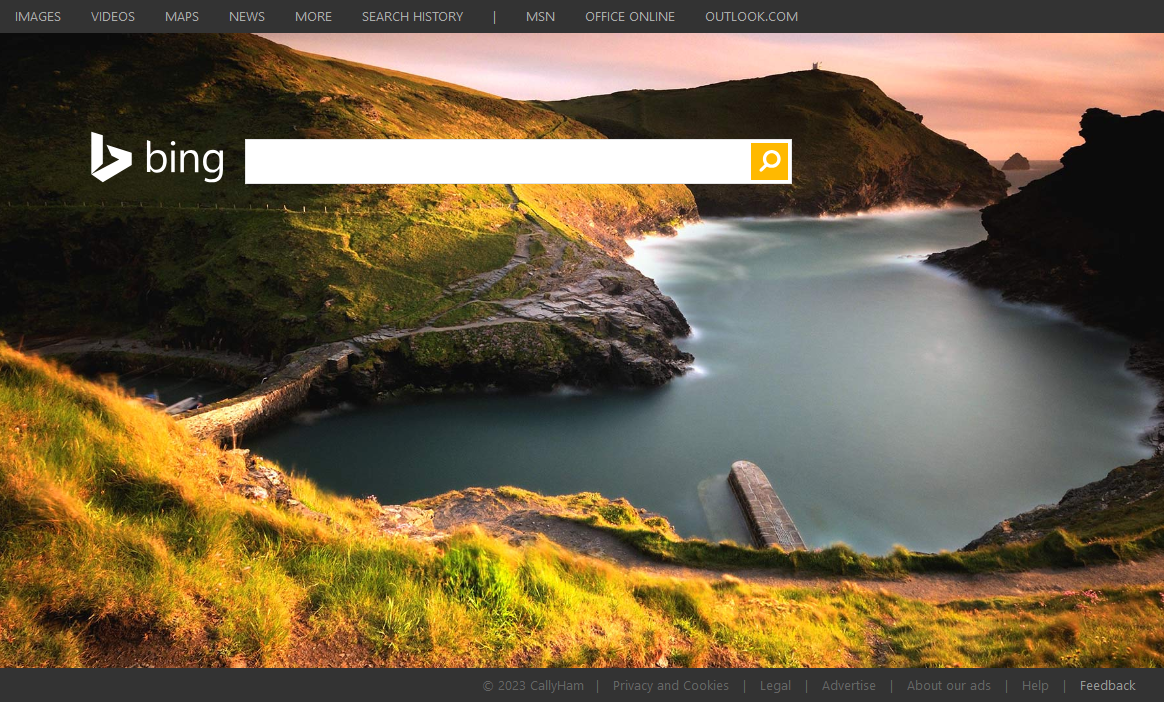Open Search History in top bar

point(412,16)
